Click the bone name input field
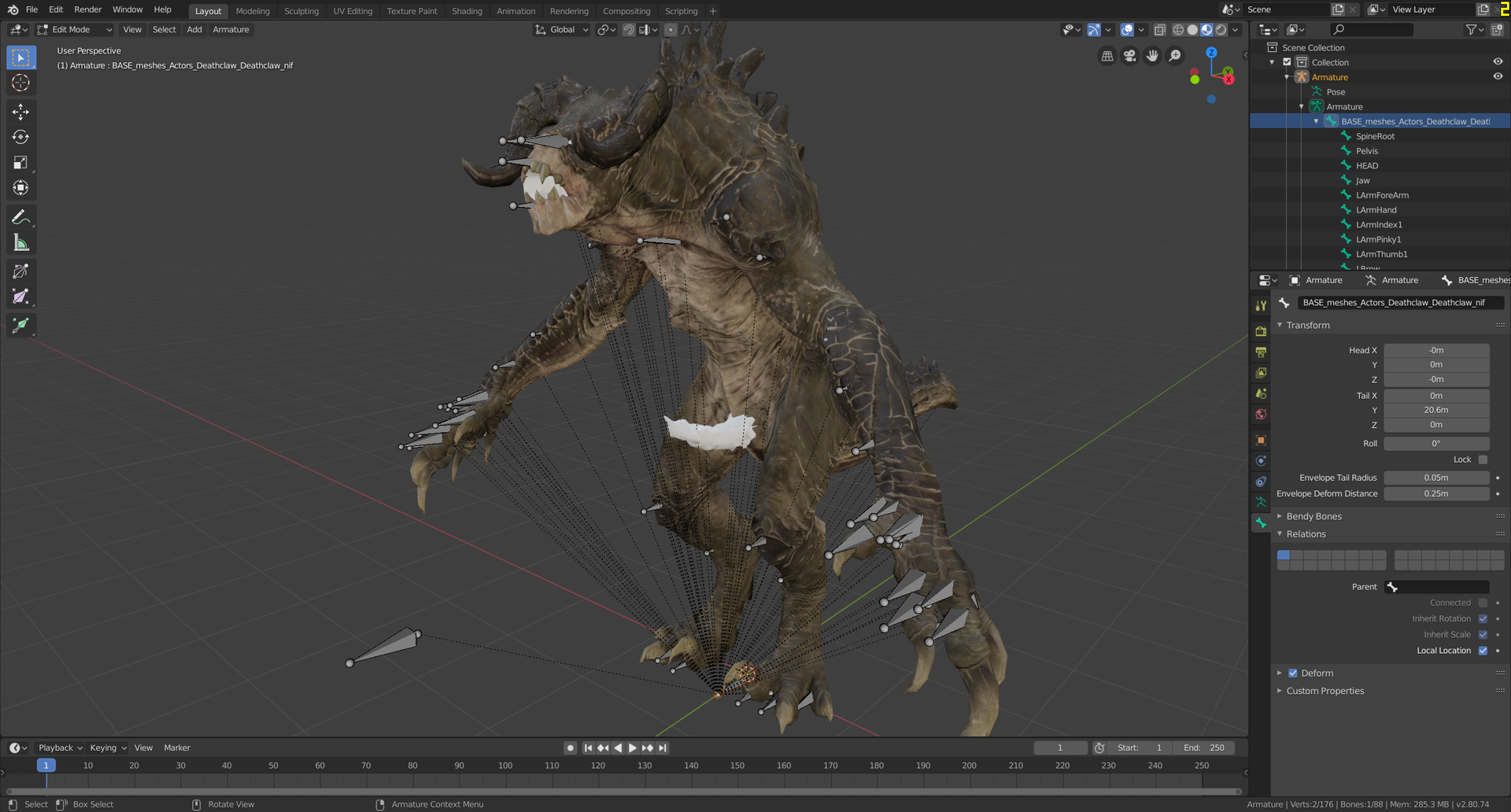 (x=1401, y=303)
